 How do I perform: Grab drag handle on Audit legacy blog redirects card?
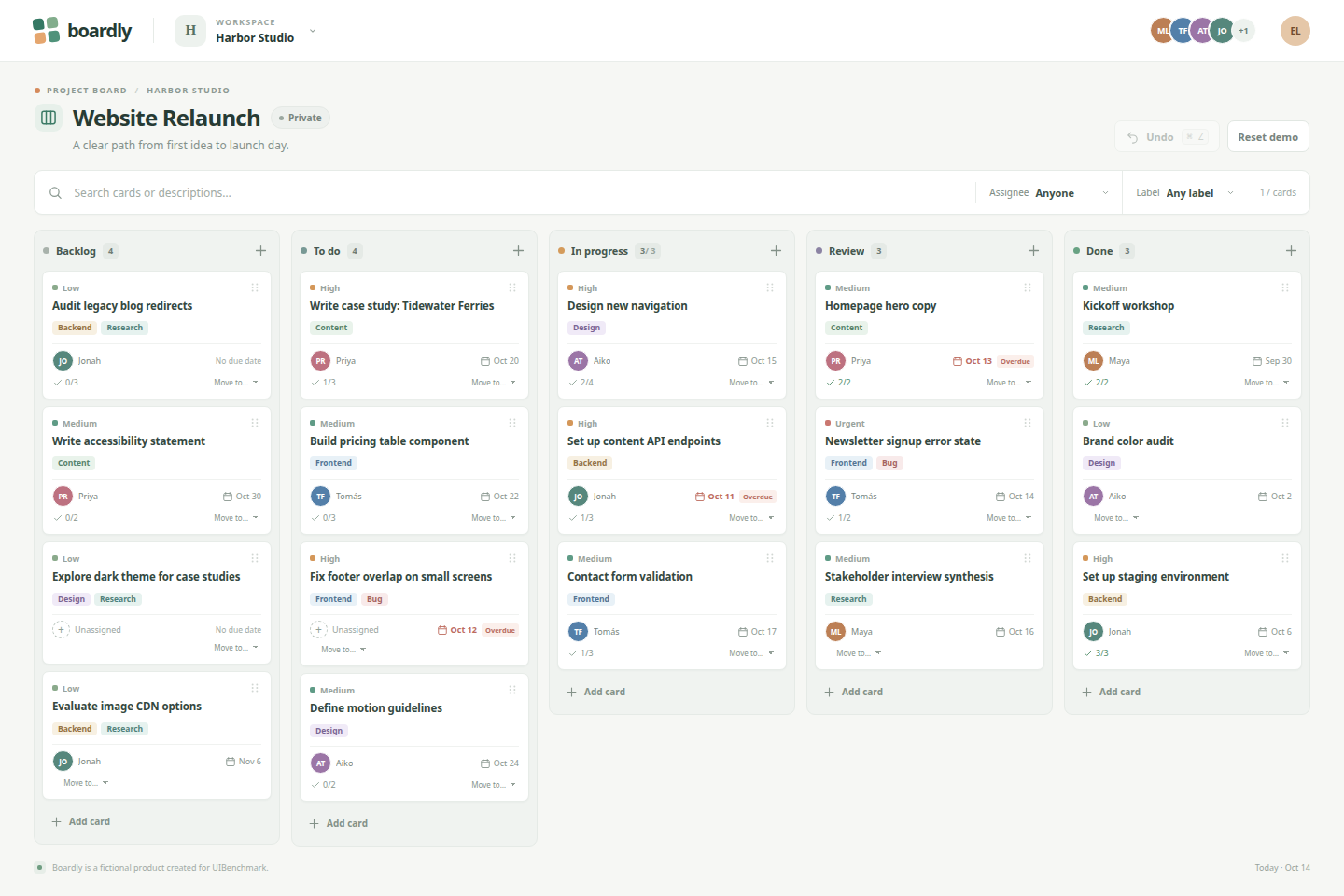255,287
